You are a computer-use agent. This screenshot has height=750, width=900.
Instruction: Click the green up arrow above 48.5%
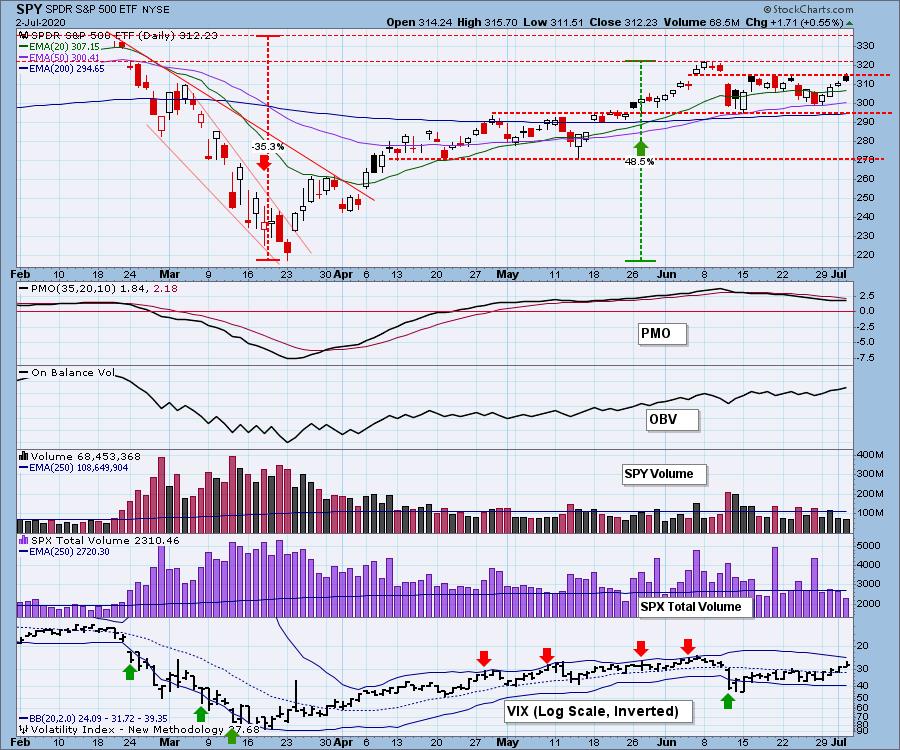641,146
